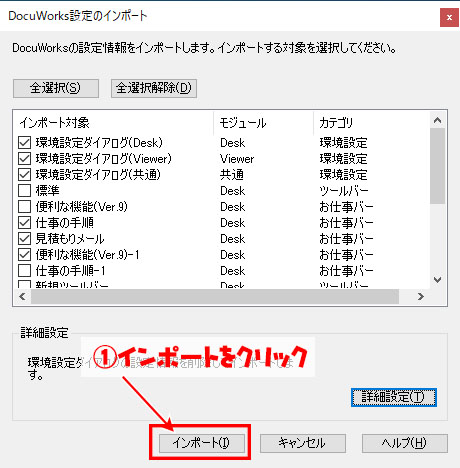Open help with ヘルプ(H) button

point(405,443)
